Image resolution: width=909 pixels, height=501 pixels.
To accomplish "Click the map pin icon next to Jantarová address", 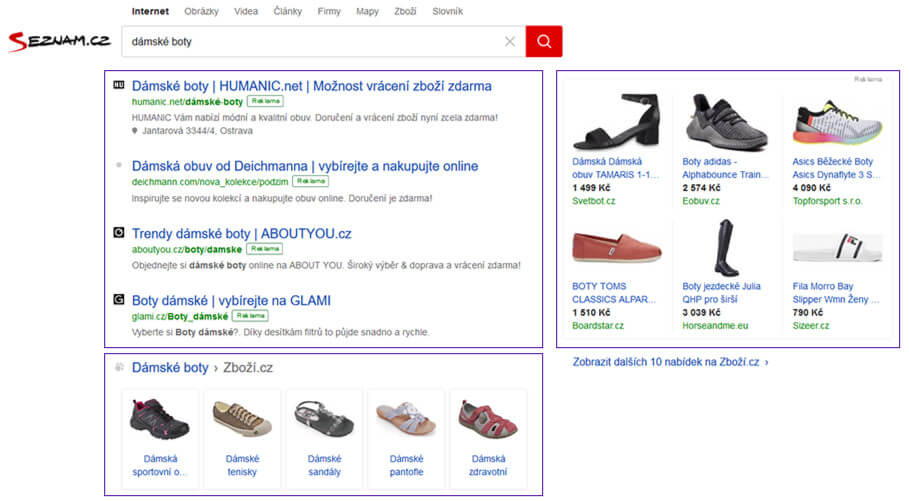I will pos(134,131).
